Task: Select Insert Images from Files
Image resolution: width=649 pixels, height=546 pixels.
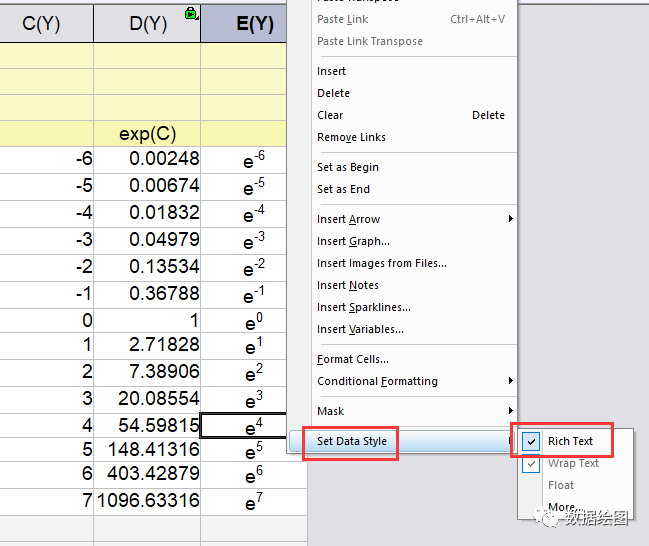Action: pyautogui.click(x=414, y=263)
